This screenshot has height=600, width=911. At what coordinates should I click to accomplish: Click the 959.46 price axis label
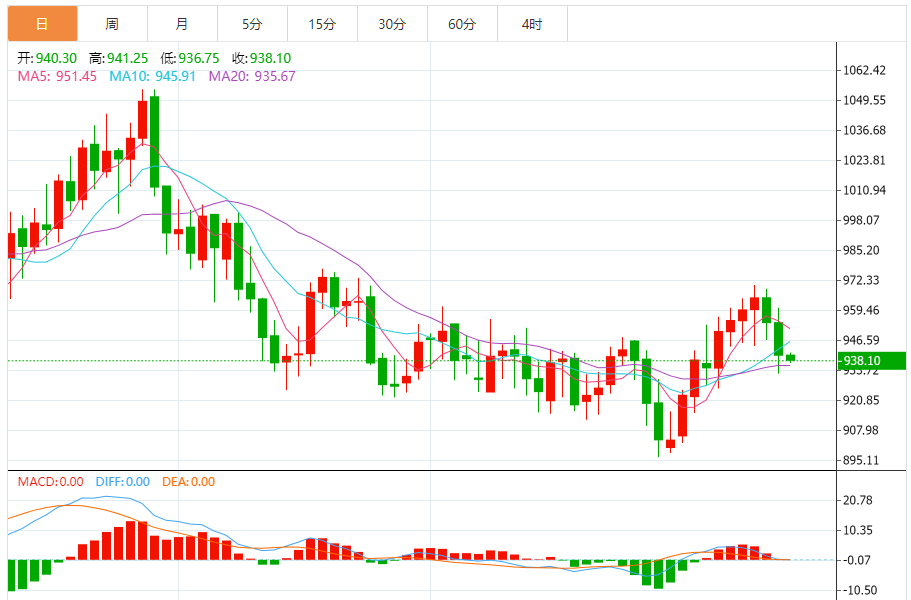[x=861, y=310]
